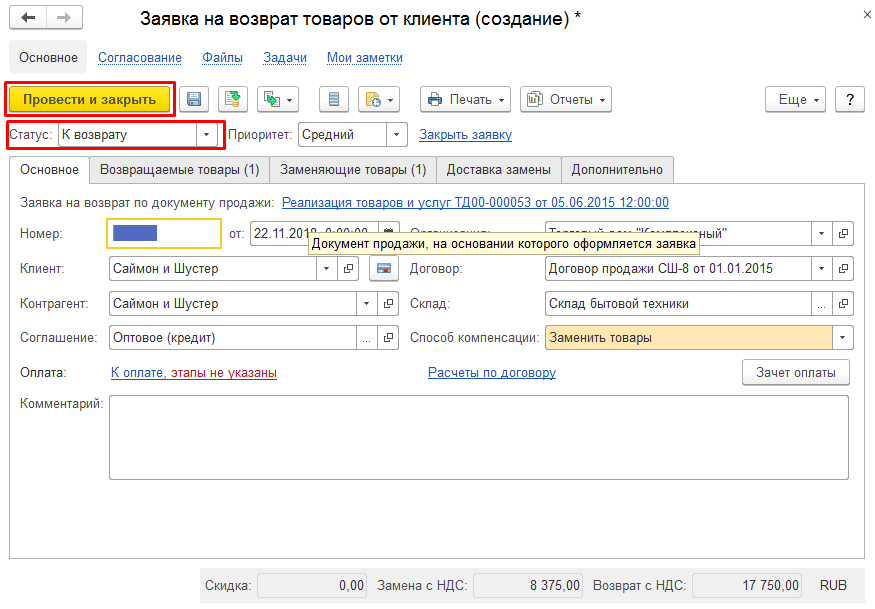Viewport: 875px width, 609px height.
Task: Click the Зачет оплаты button
Action: tap(795, 372)
